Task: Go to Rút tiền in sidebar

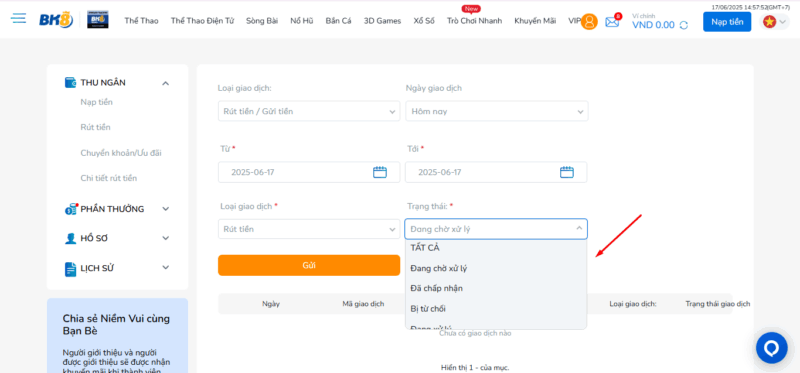Action: (95, 127)
